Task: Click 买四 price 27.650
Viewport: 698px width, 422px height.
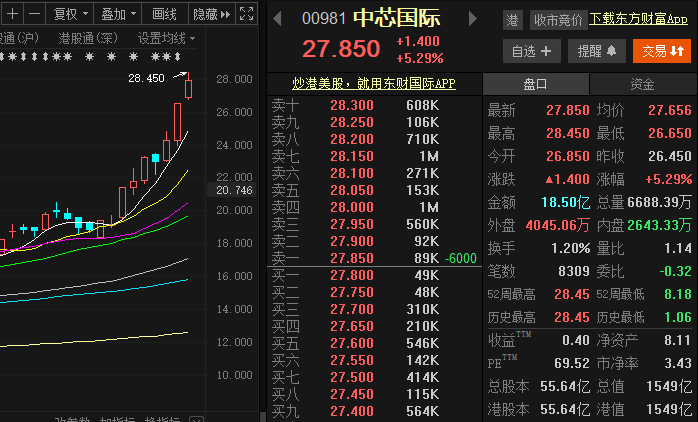Action: (352, 326)
